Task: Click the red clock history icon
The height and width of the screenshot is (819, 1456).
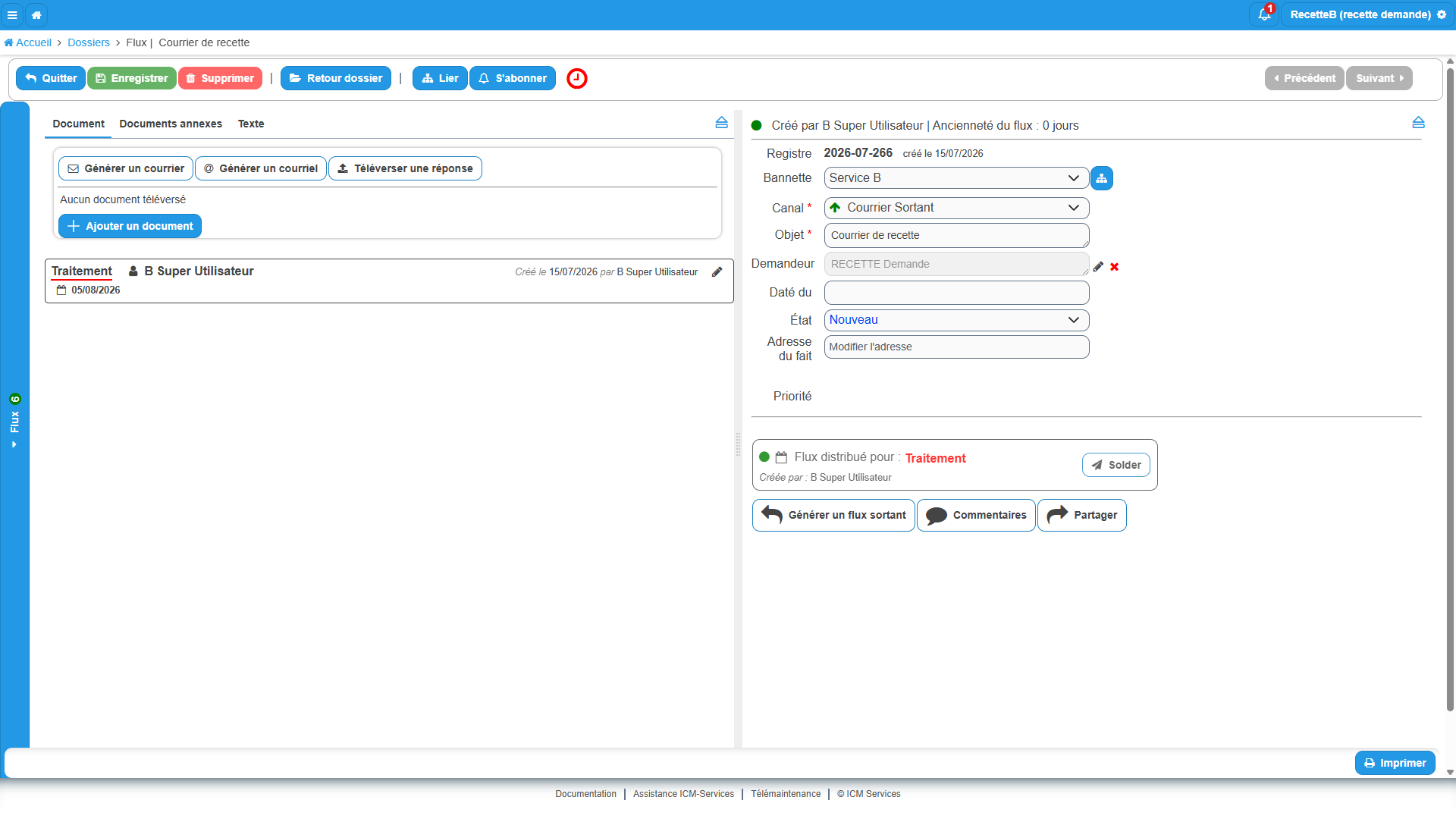Action: [577, 78]
